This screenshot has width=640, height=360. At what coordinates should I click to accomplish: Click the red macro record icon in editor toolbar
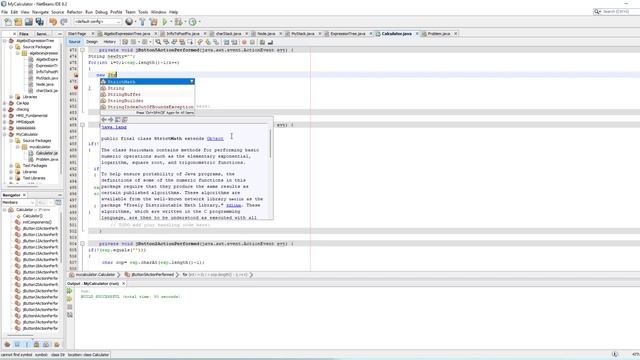(x=244, y=42)
